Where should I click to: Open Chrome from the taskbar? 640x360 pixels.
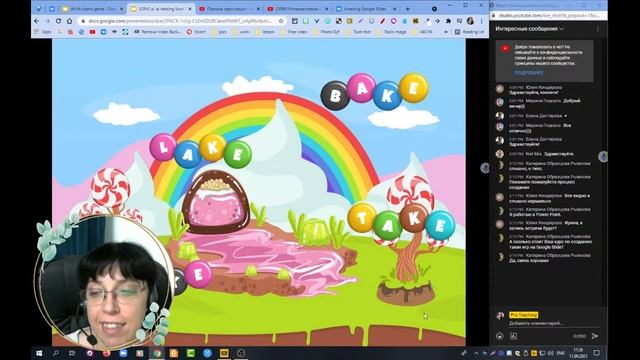point(157,353)
